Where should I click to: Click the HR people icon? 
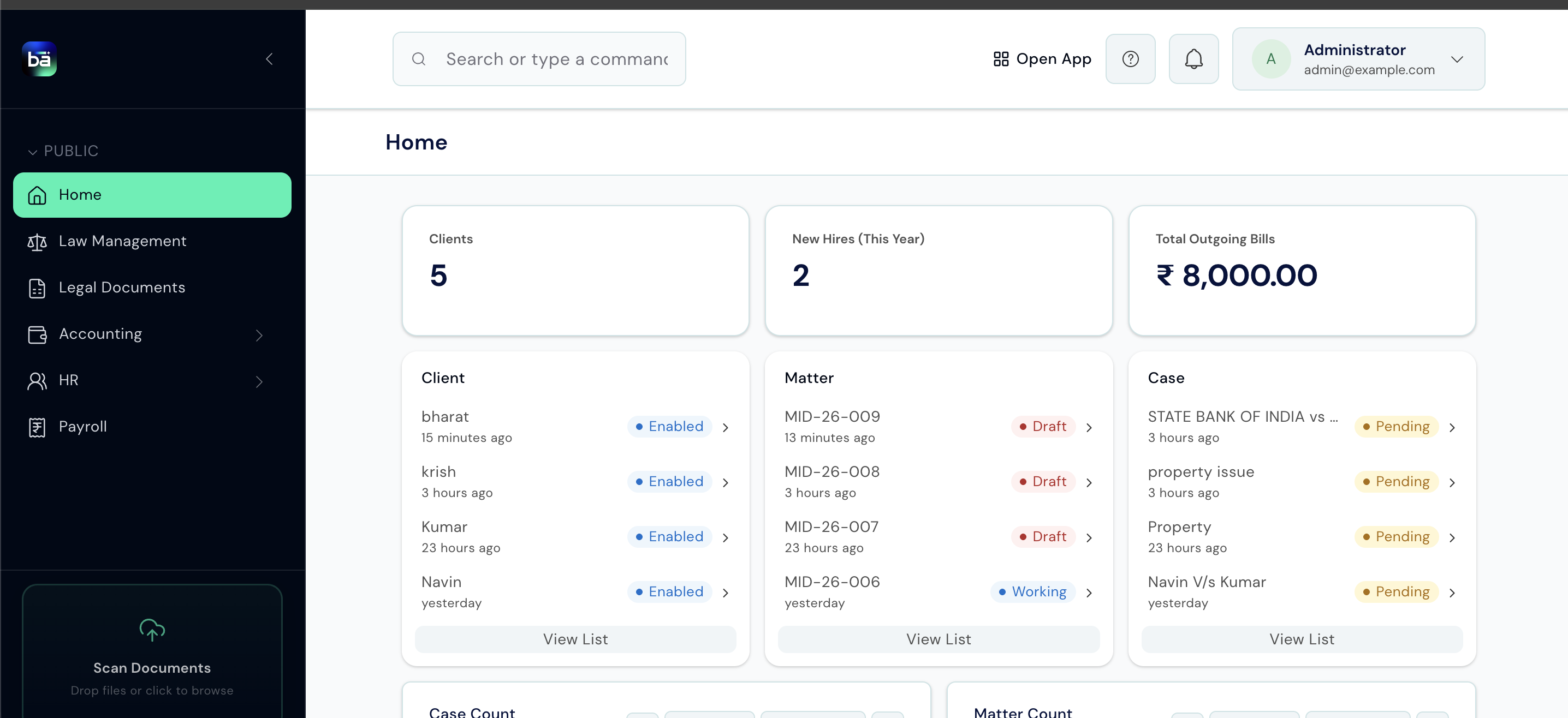(x=37, y=381)
